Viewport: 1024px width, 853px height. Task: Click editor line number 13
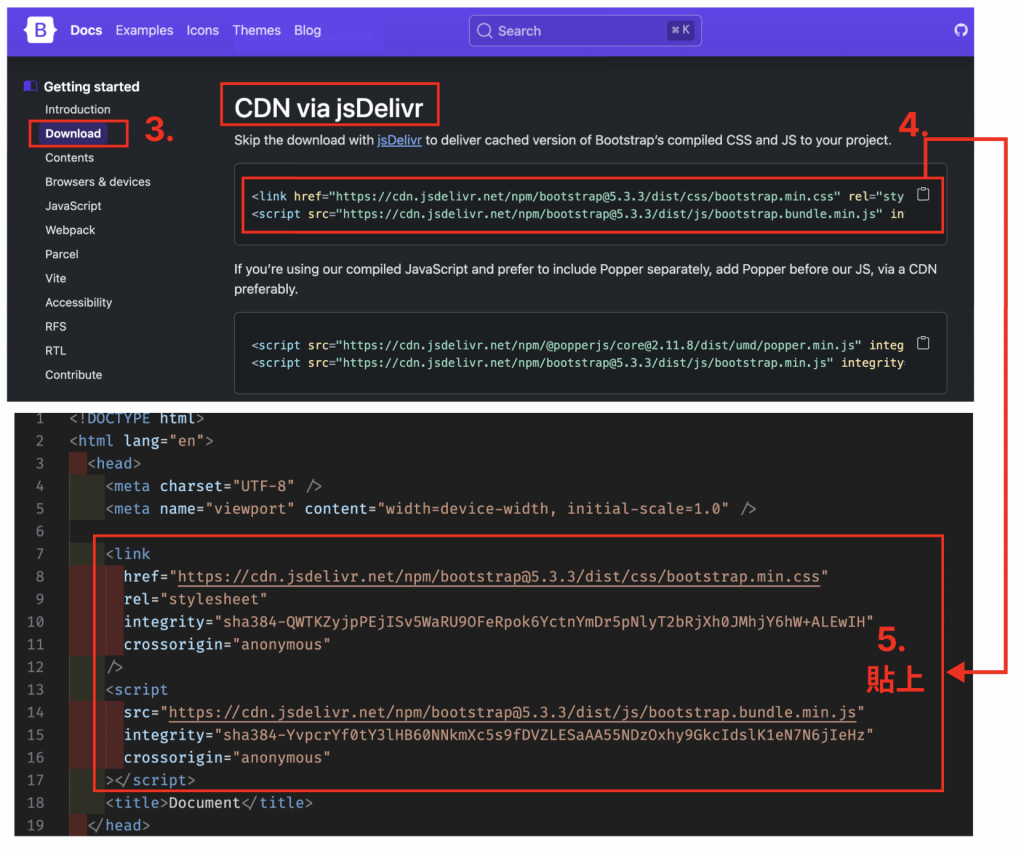[35, 690]
